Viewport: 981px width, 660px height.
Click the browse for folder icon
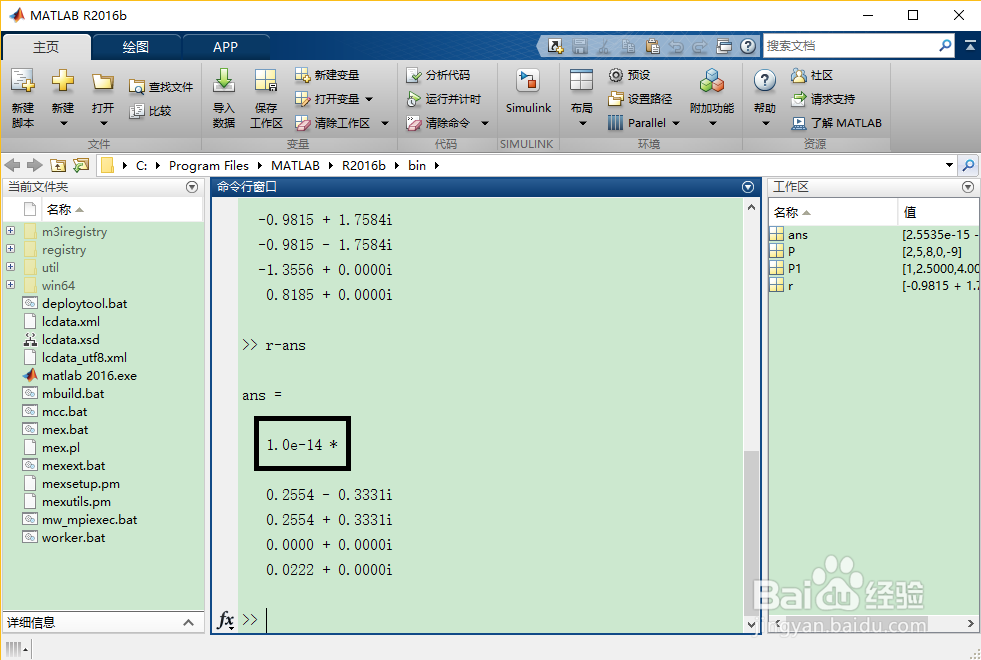[81, 165]
